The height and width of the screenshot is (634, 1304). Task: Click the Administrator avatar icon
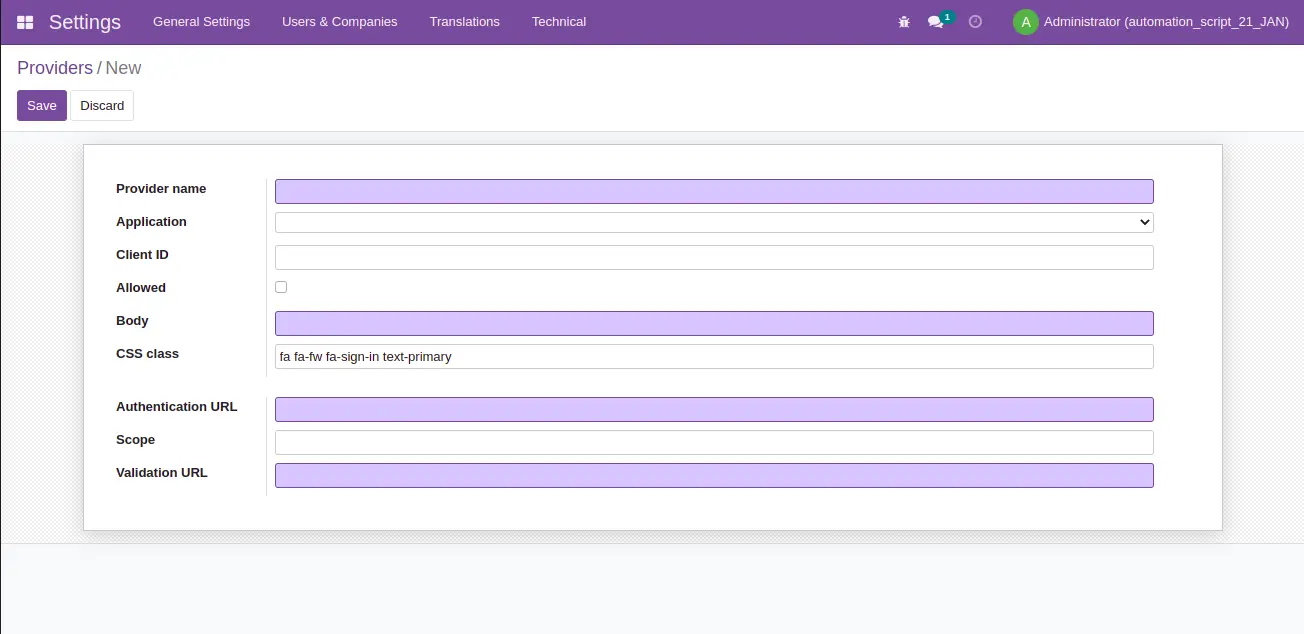(1025, 22)
